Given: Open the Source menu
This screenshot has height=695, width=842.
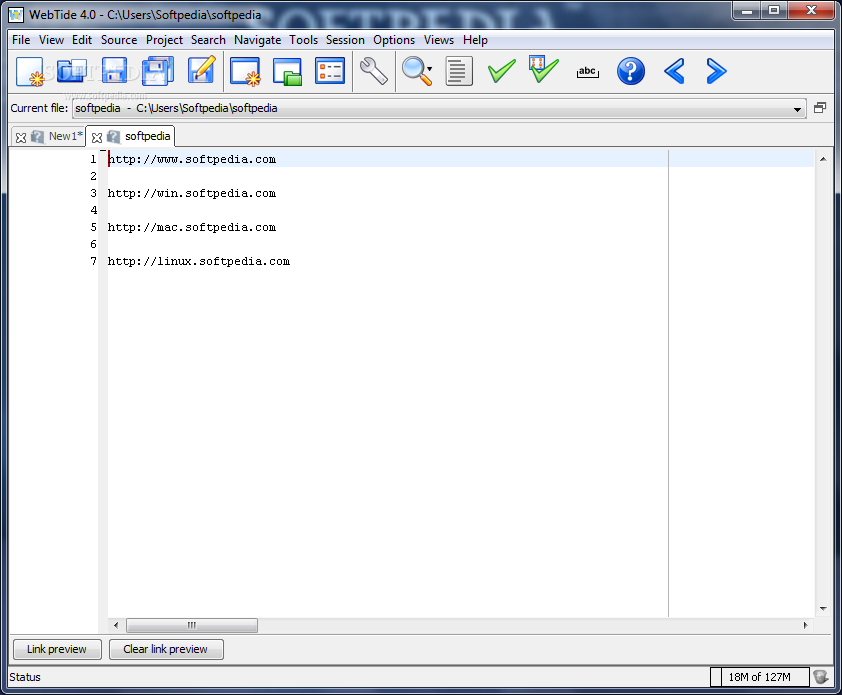Looking at the screenshot, I should point(119,40).
